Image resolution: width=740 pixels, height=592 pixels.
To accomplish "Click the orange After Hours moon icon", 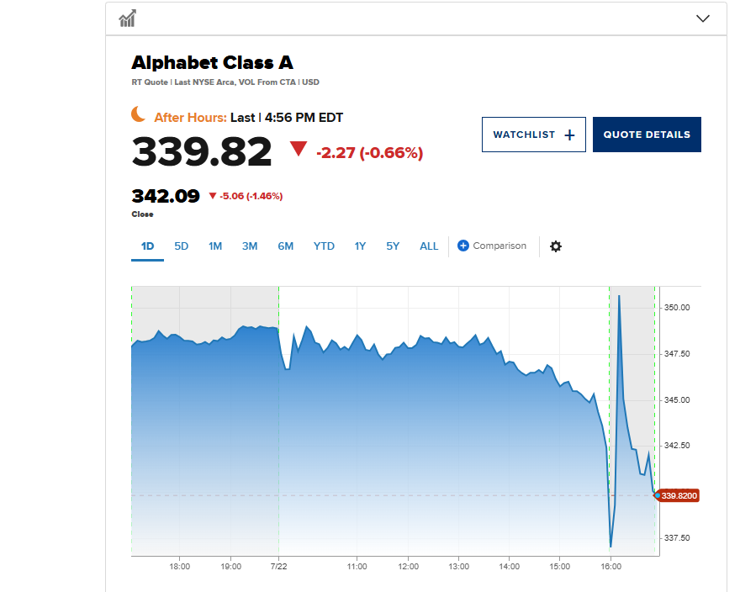I will tap(138, 115).
